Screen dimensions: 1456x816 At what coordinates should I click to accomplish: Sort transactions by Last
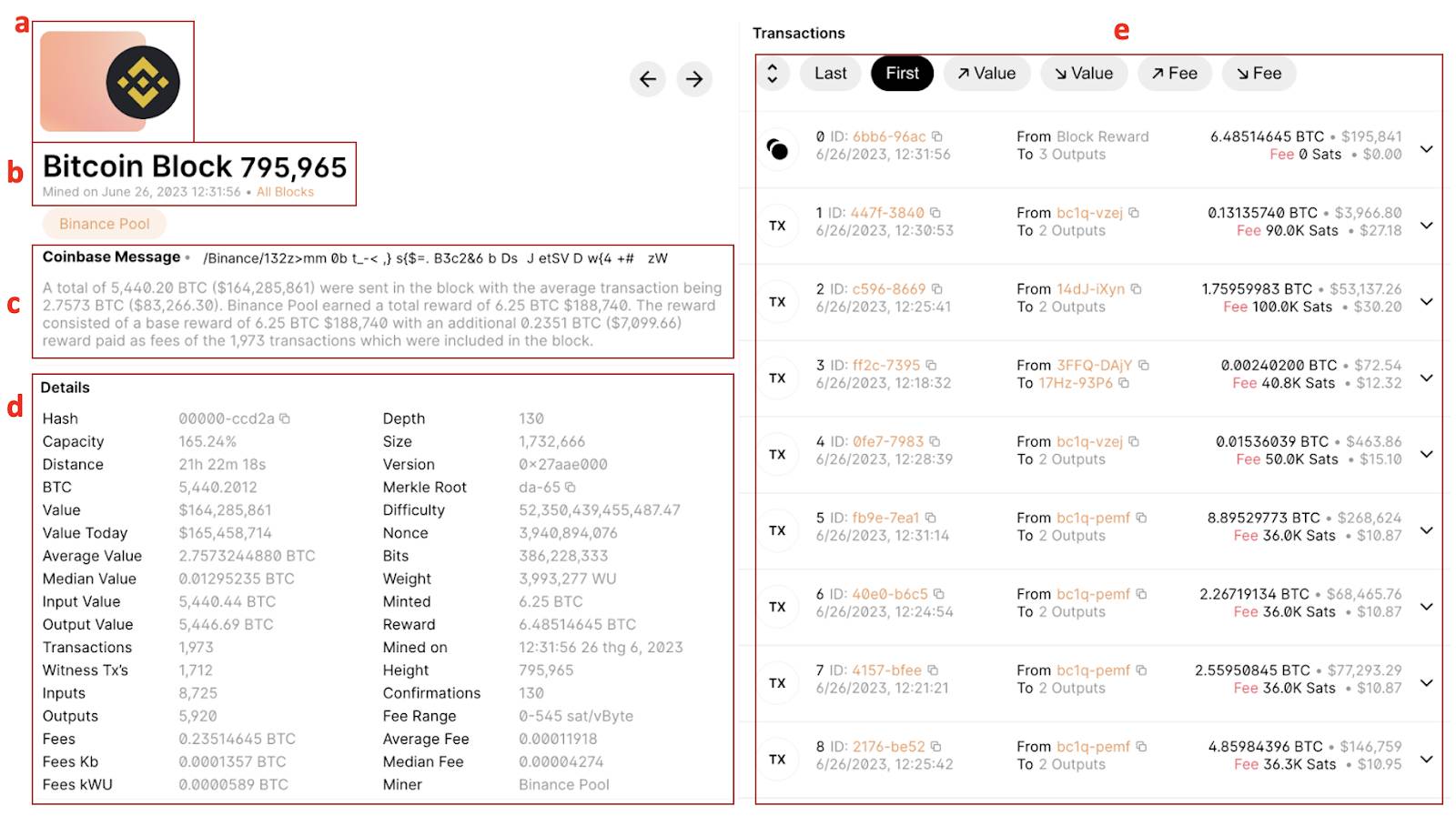coord(830,74)
